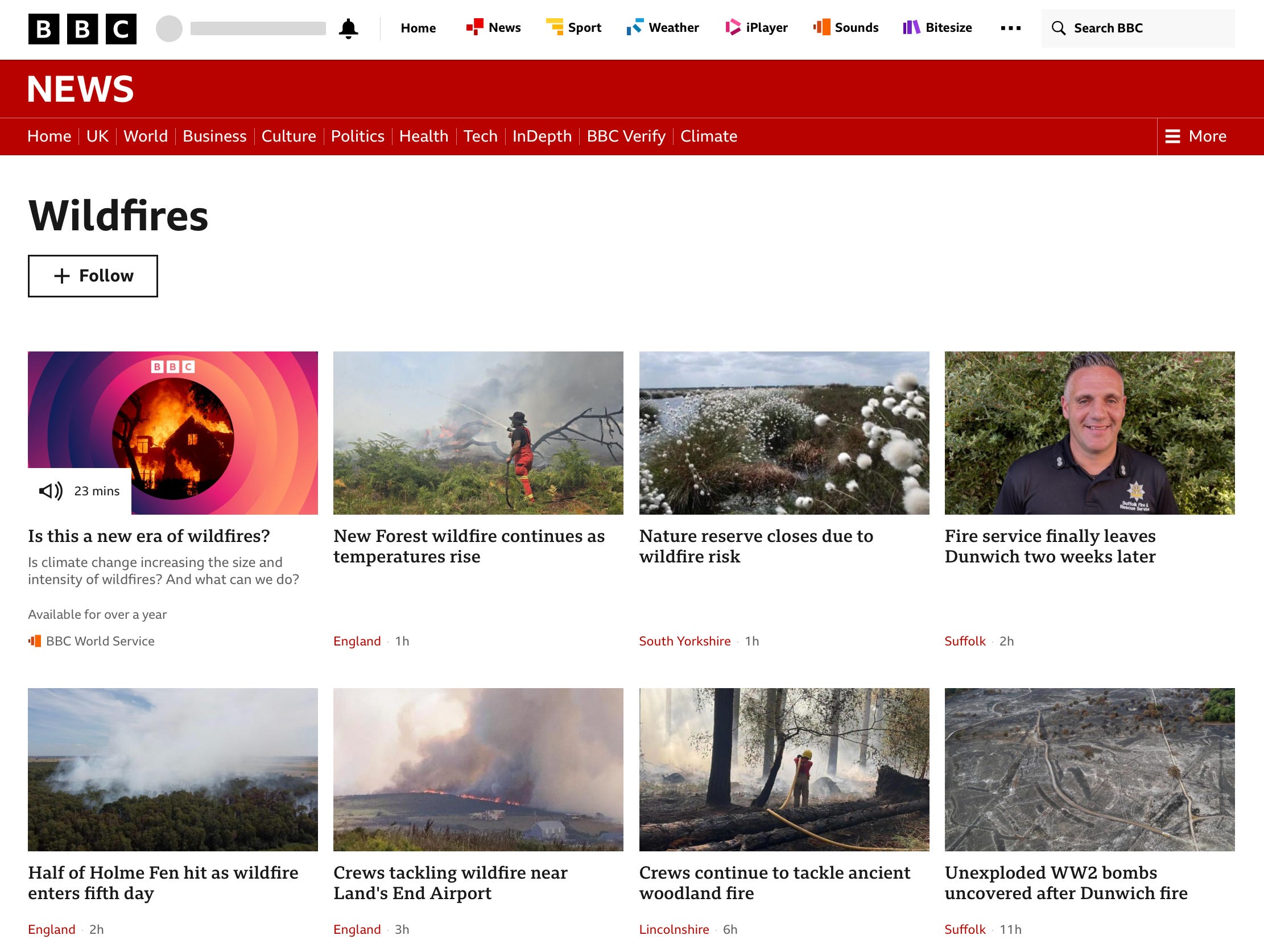Screen dimensions: 1264x952
Task: Open the notifications bell
Action: point(348,28)
